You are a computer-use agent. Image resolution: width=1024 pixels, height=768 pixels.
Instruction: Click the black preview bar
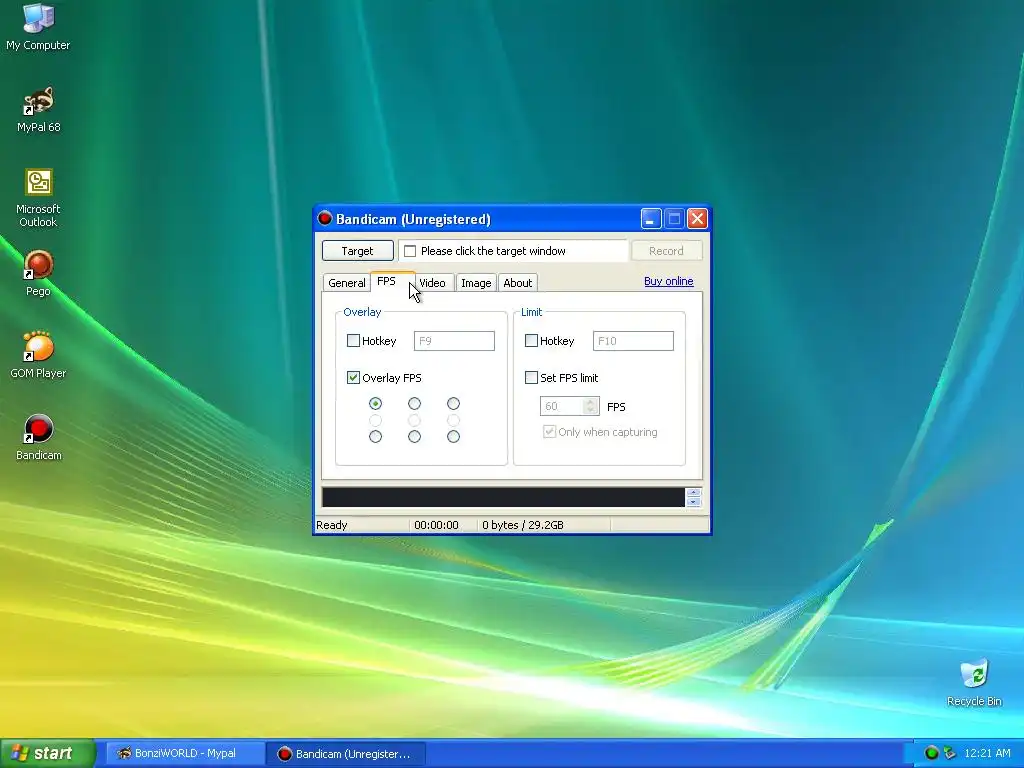tap(504, 497)
